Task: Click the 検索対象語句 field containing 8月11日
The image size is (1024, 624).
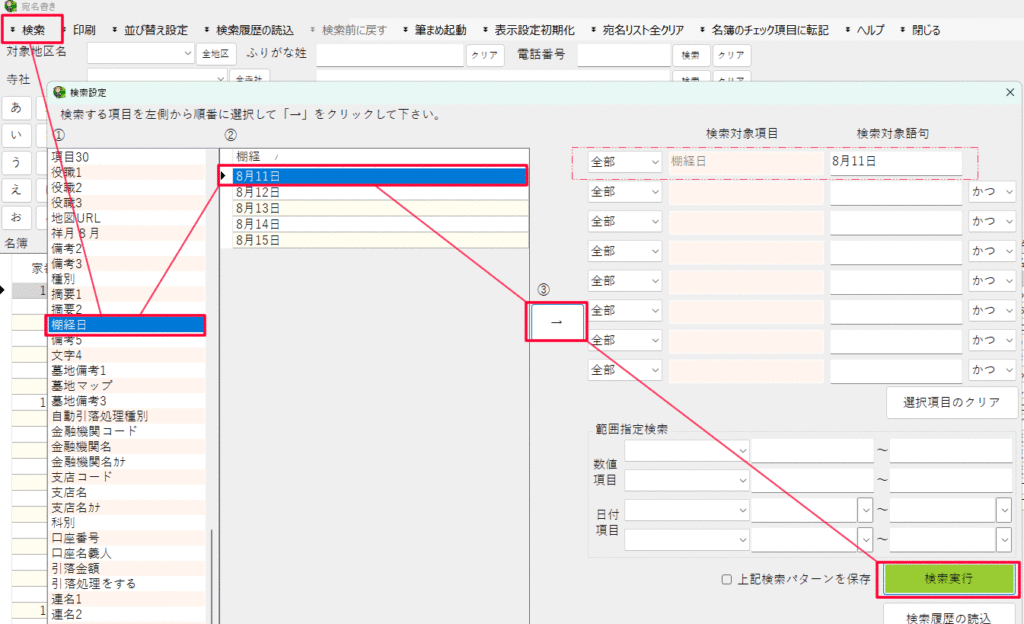Action: point(894,162)
